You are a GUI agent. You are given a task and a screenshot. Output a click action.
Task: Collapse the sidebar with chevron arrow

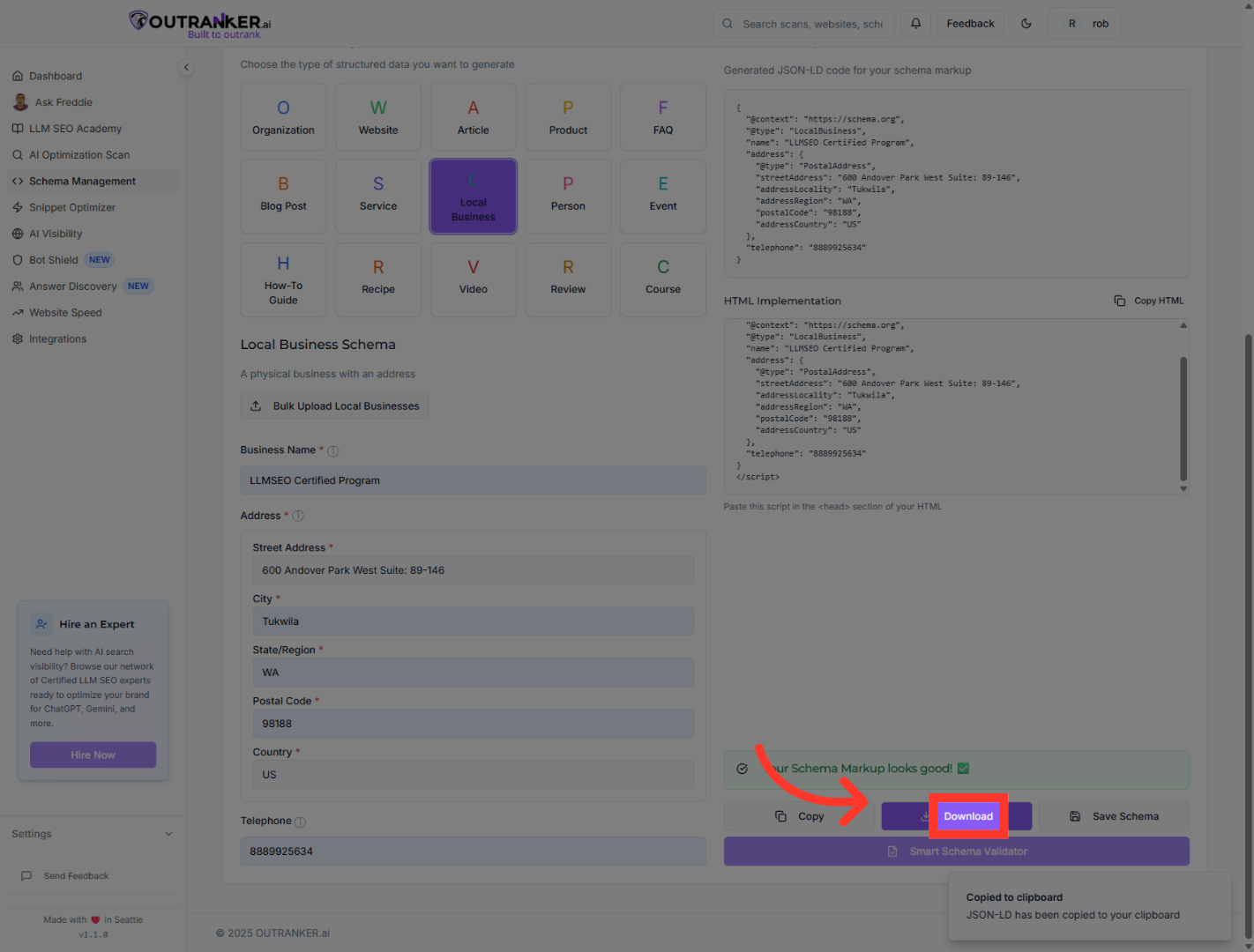(x=186, y=67)
